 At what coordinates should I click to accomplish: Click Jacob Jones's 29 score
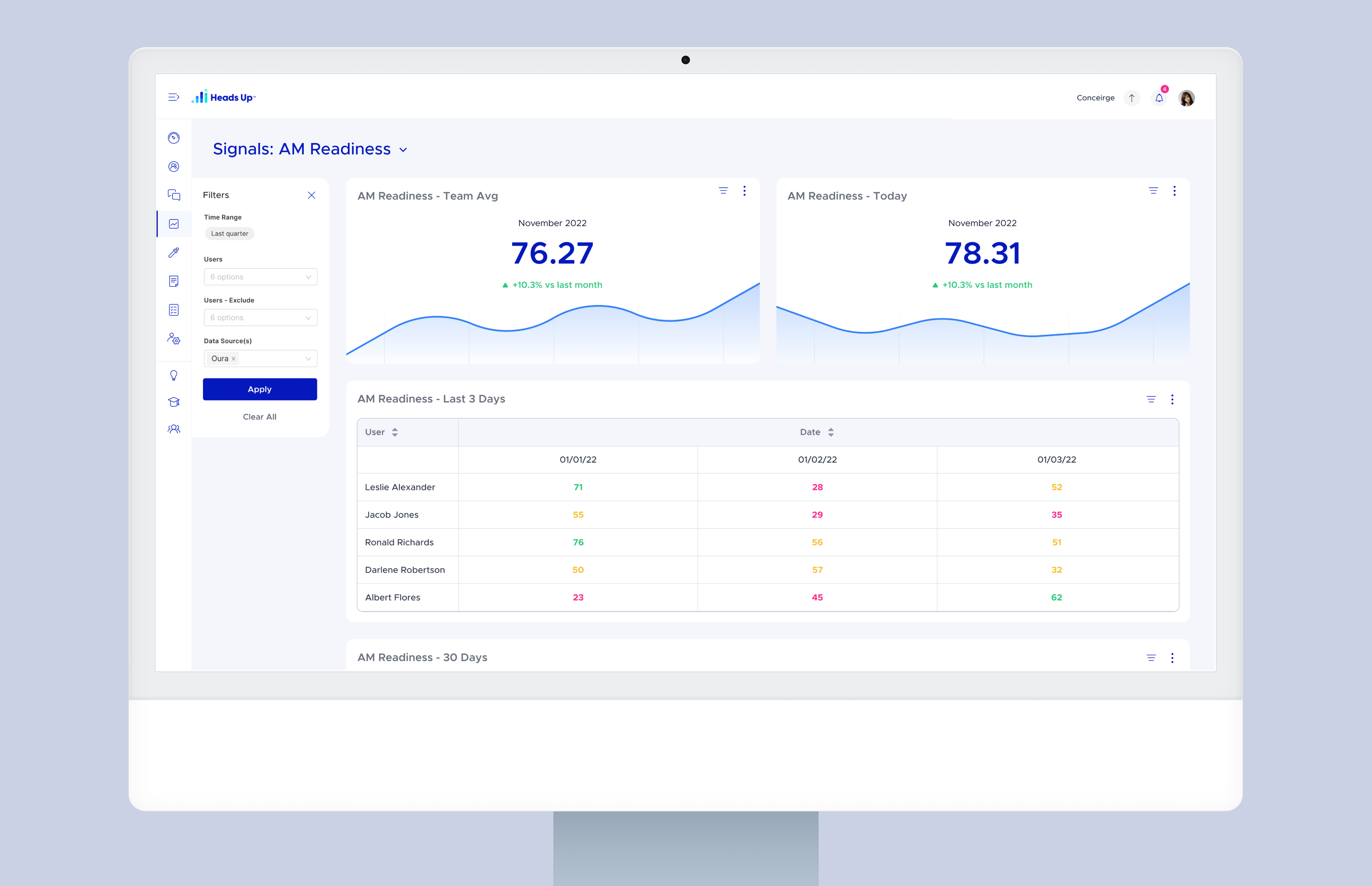click(x=817, y=515)
